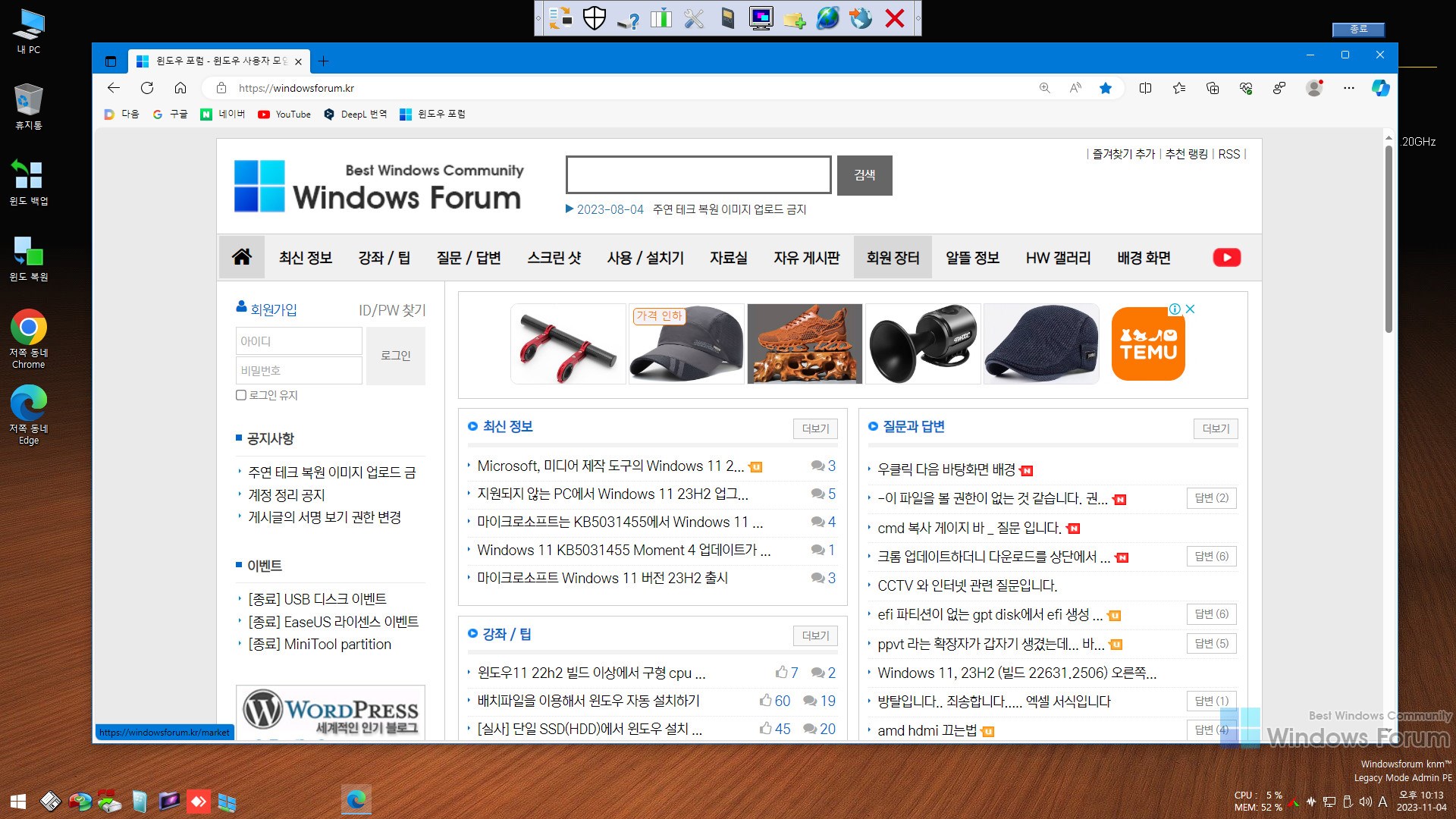1456x819 pixels.
Task: Open the 자료실 menu item
Action: coord(729,258)
